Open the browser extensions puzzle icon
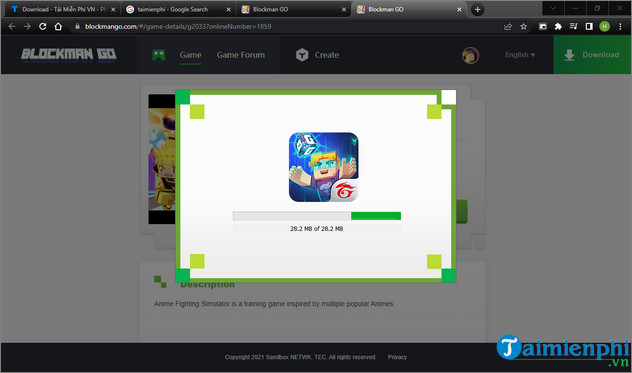The width and height of the screenshot is (632, 373). 558,27
